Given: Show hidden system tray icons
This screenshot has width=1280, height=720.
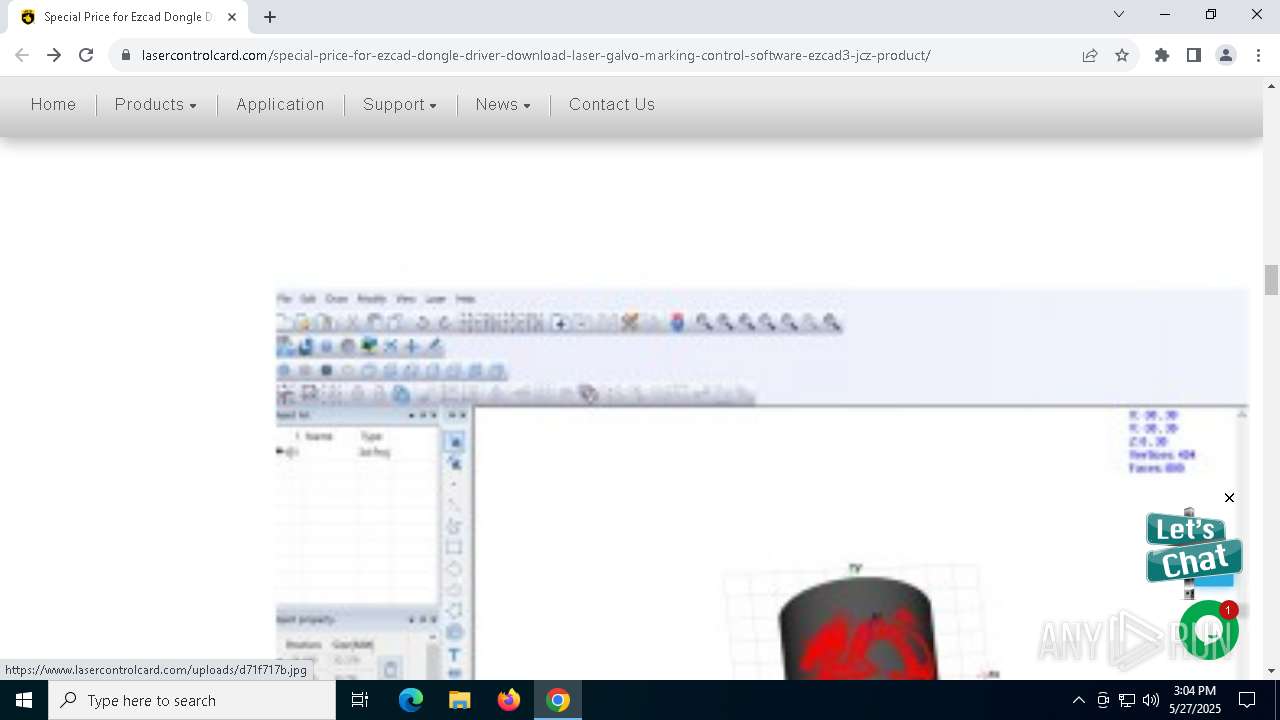Looking at the screenshot, I should pos(1078,700).
